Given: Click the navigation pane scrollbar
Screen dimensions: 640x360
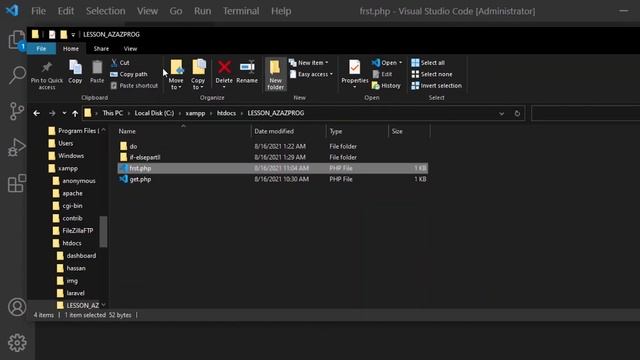Looking at the screenshot, I should 104,232.
